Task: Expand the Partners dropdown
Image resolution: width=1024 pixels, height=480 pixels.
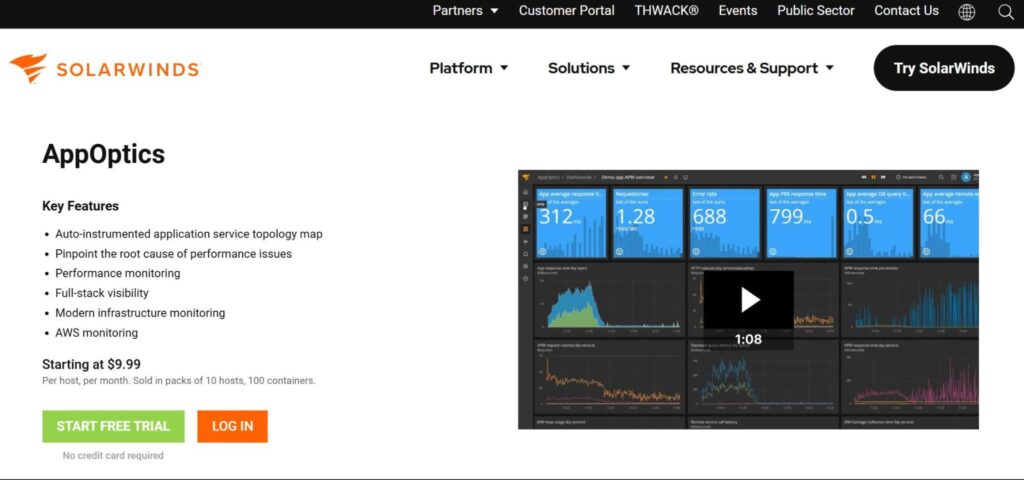Action: 465,10
